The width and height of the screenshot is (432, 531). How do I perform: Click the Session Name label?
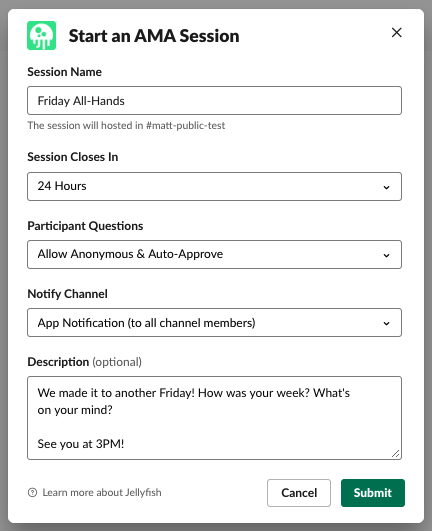pos(64,72)
